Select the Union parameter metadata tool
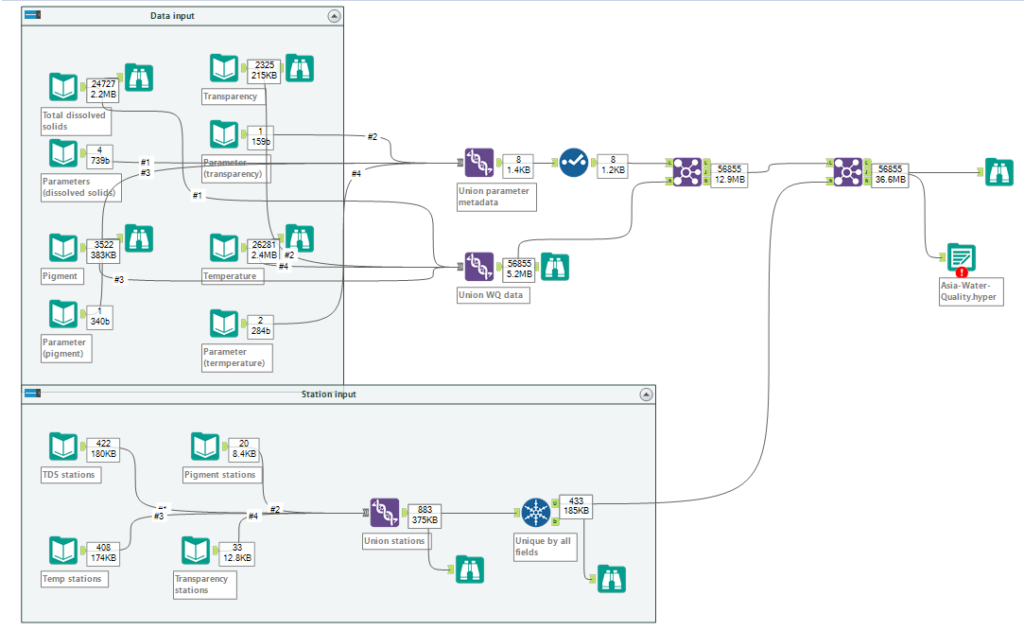The image size is (1024, 631). (x=479, y=163)
